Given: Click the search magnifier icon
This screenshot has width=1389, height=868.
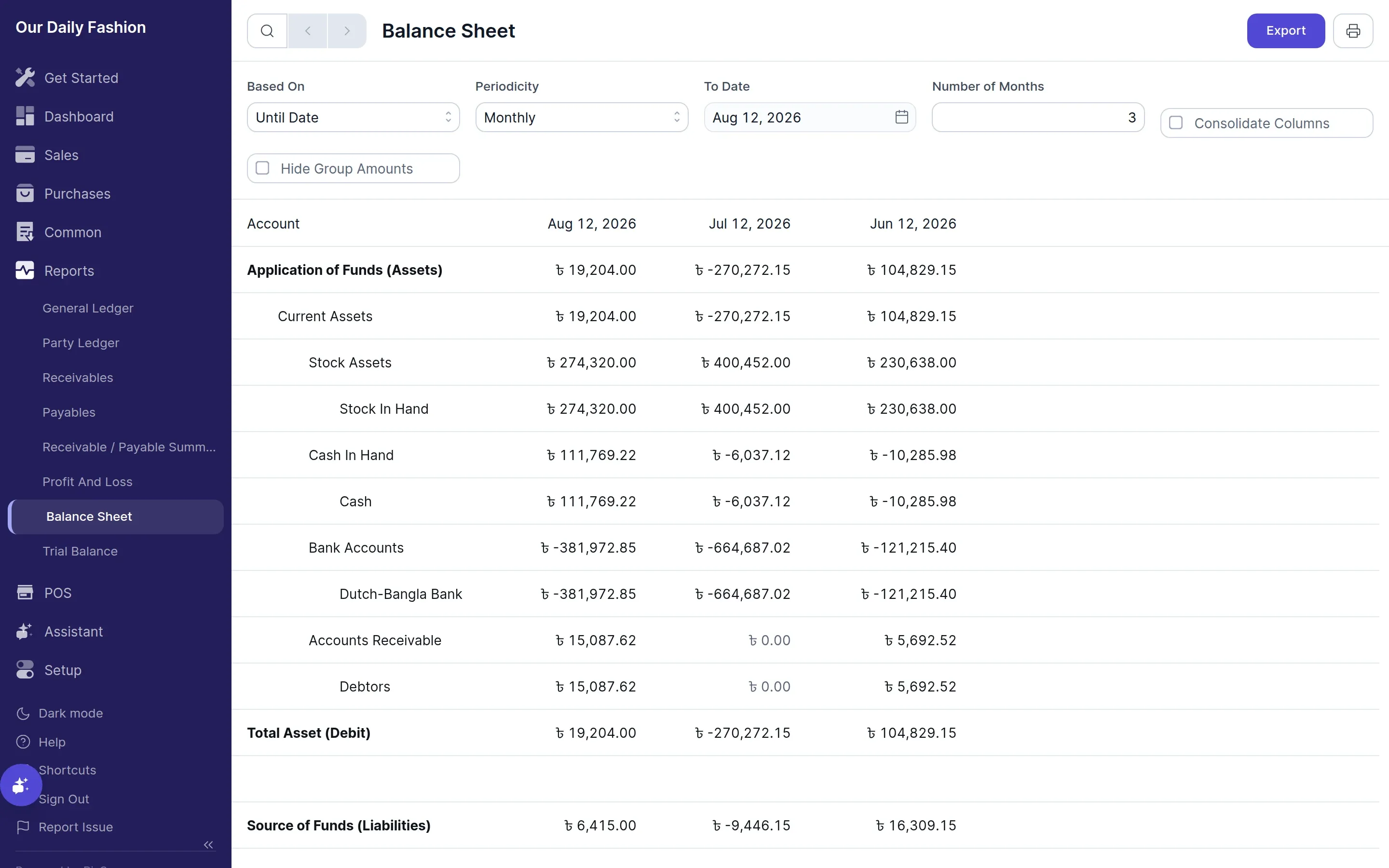Looking at the screenshot, I should click(x=267, y=31).
